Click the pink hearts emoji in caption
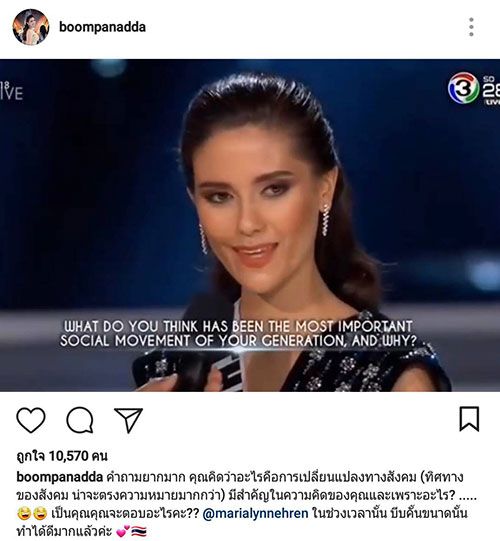500x541 pixels. click(123, 531)
